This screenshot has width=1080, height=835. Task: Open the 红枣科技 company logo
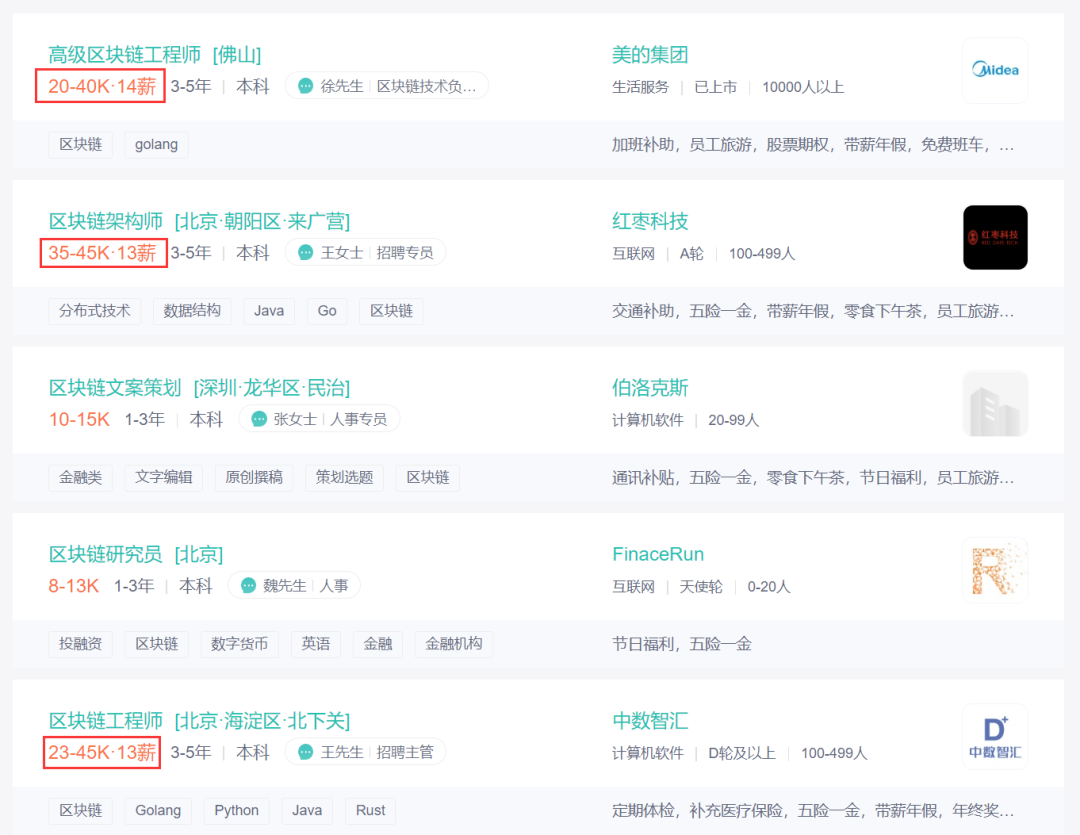coord(995,237)
